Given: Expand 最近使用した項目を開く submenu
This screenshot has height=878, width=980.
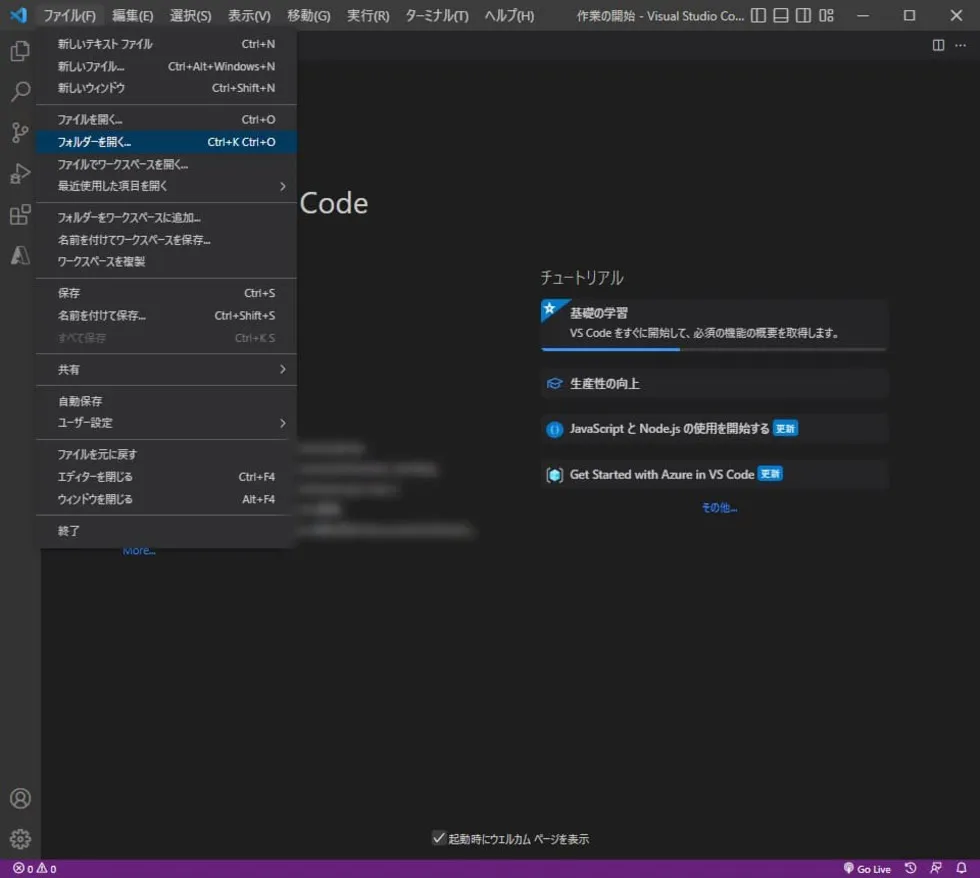Looking at the screenshot, I should point(166,186).
